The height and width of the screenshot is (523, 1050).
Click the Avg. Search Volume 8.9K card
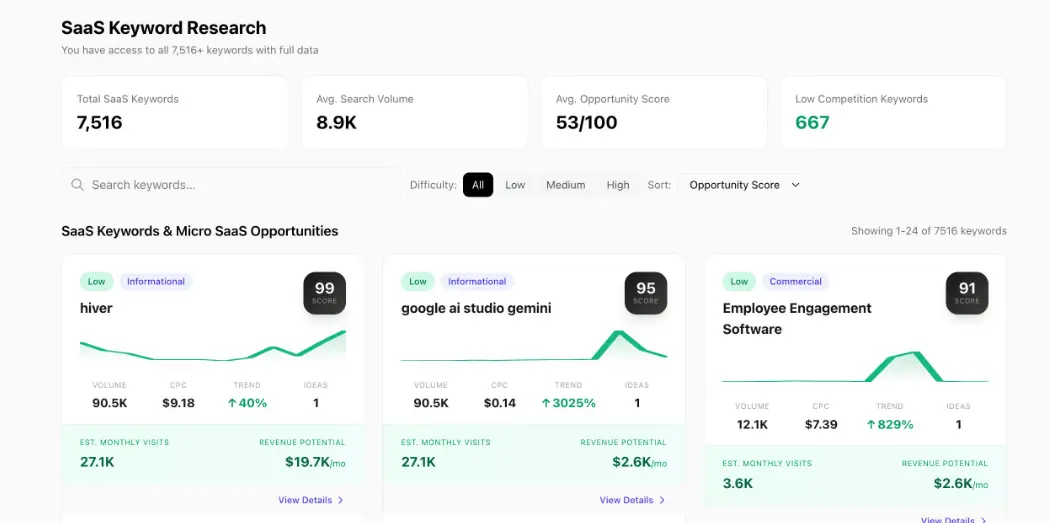point(414,113)
